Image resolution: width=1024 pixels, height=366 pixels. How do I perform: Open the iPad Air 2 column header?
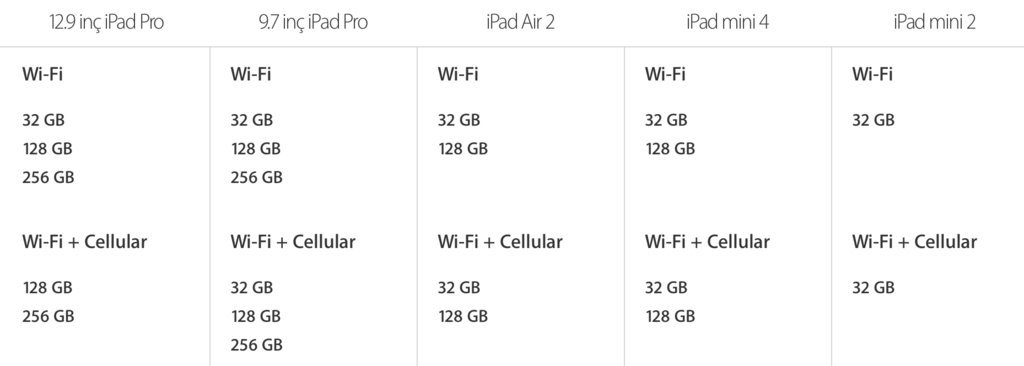[x=520, y=22]
